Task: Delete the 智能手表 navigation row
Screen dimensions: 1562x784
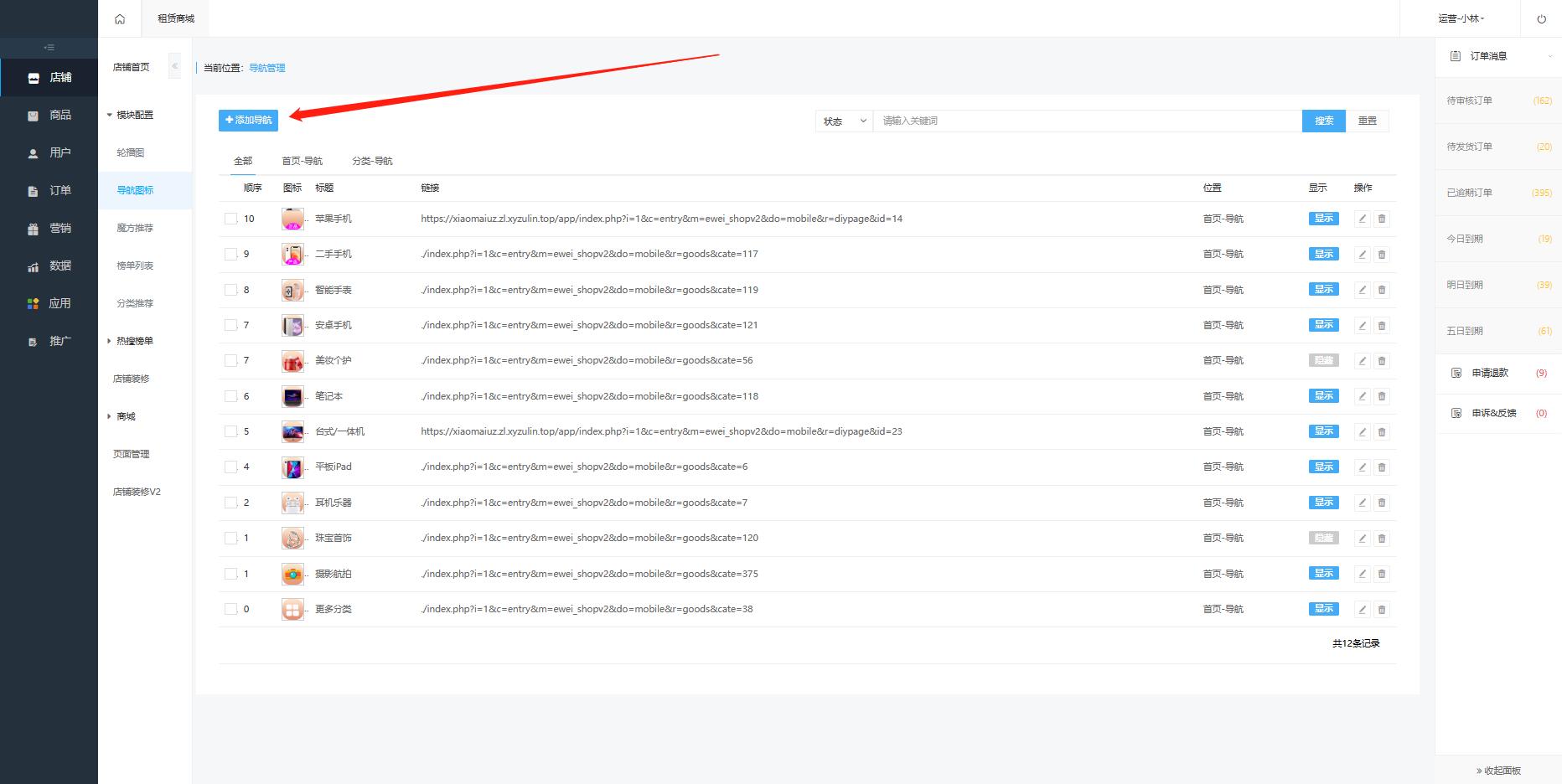Action: coord(1382,290)
